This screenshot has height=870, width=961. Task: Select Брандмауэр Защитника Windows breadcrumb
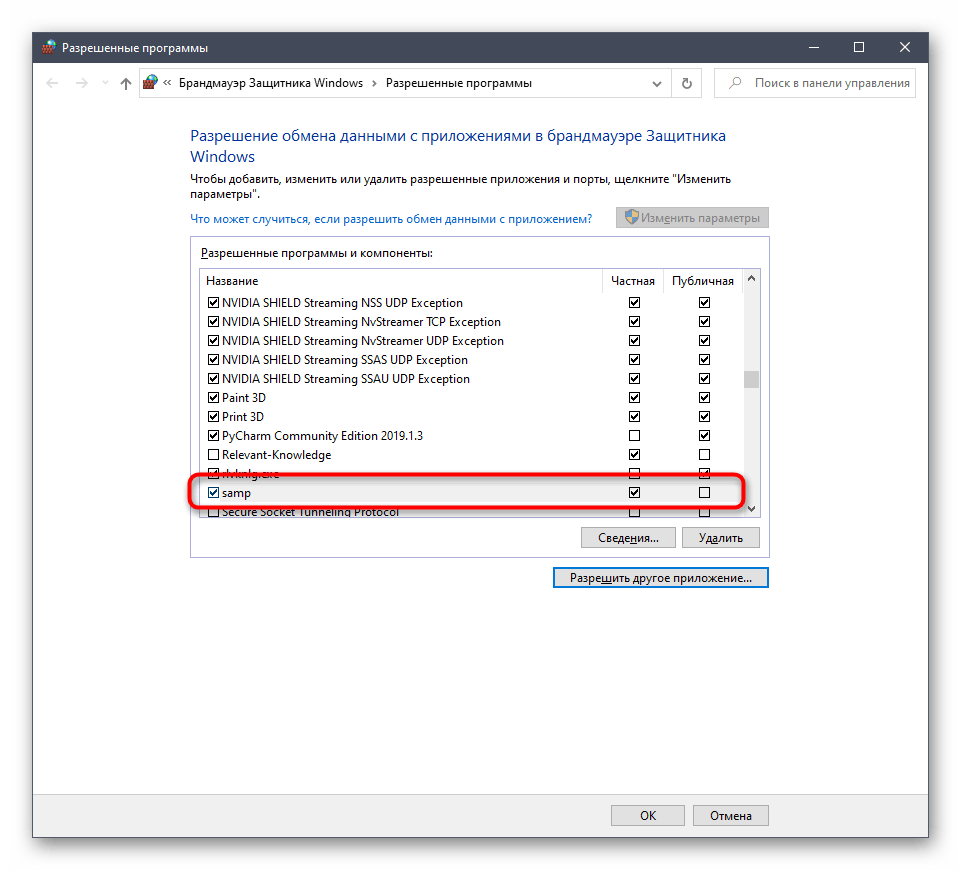tap(270, 84)
